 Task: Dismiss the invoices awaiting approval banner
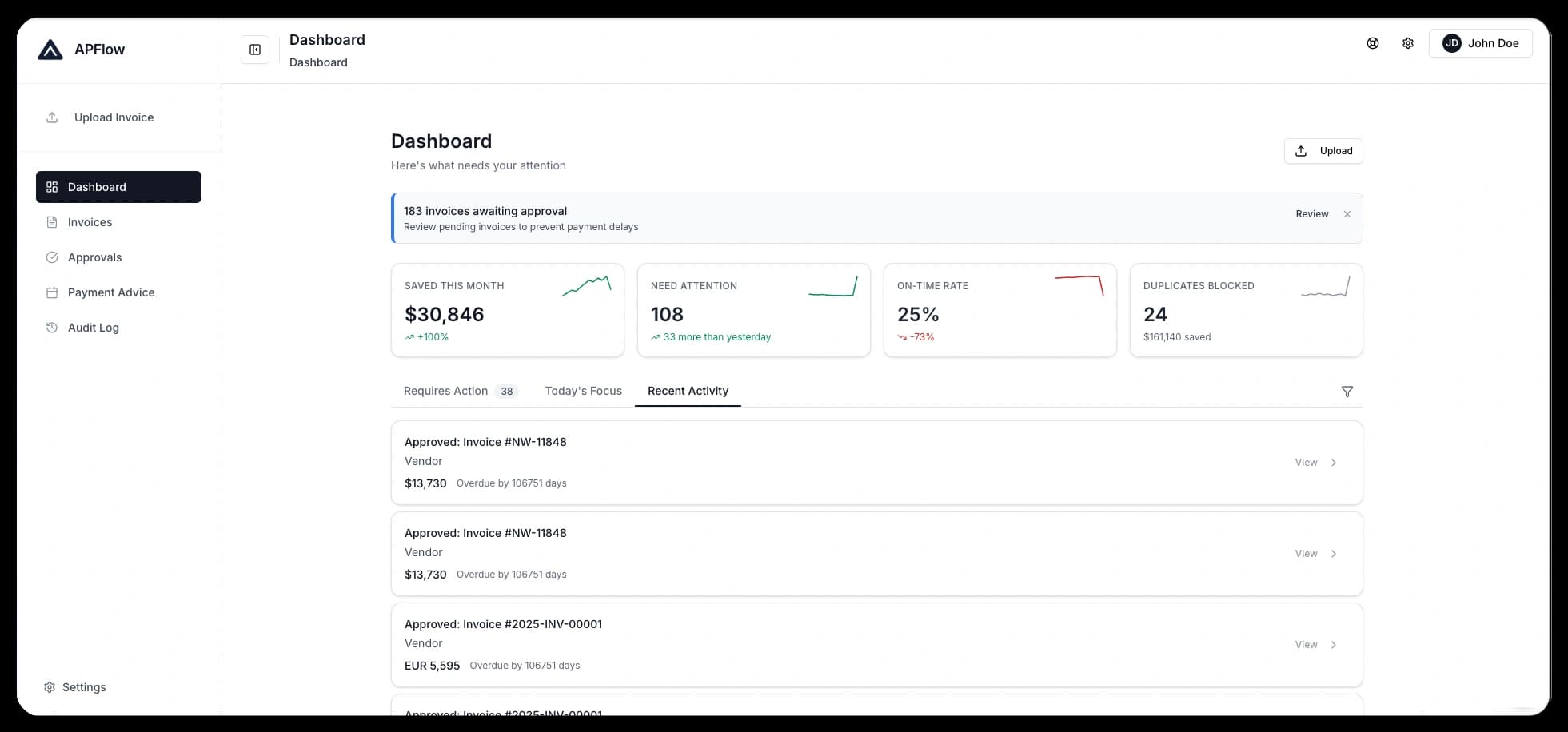[1347, 214]
